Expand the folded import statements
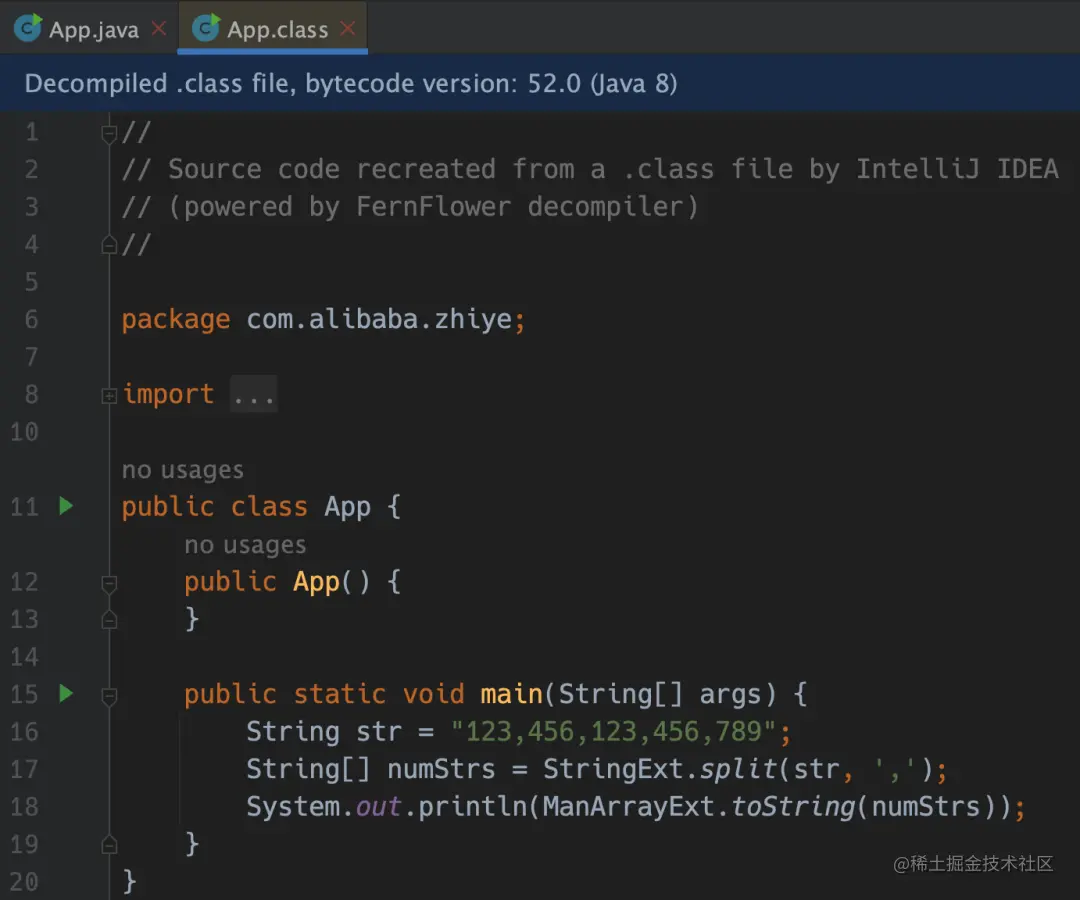 pyautogui.click(x=109, y=395)
